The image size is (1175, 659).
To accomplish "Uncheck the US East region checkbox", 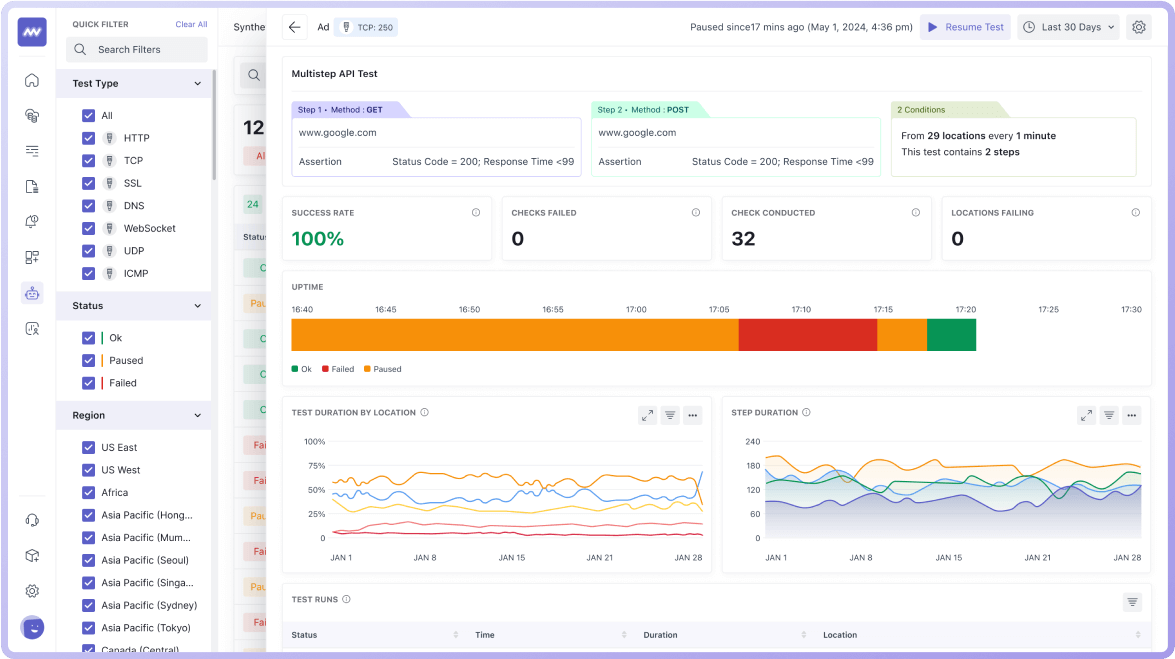I will click(x=89, y=447).
